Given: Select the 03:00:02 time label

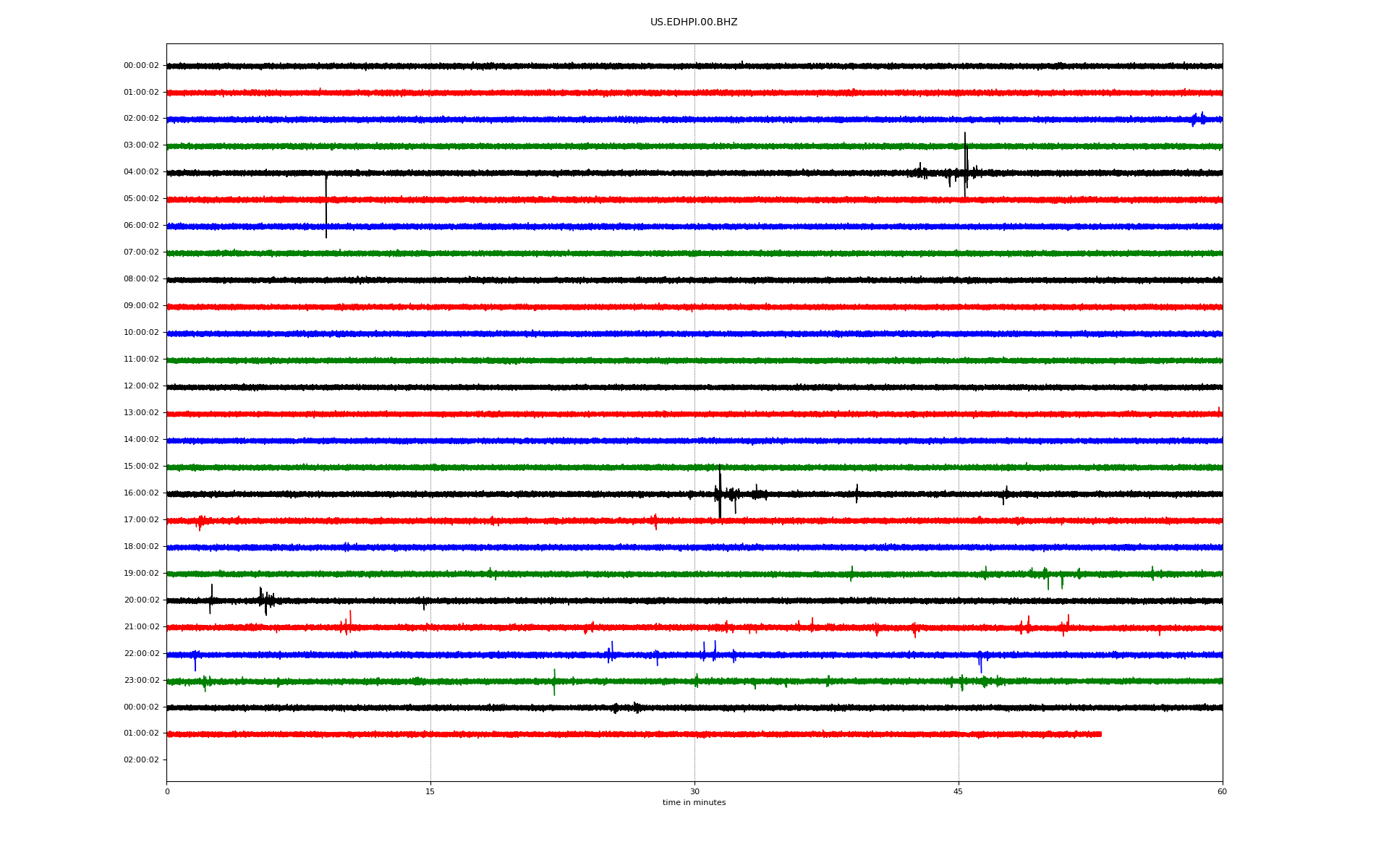Looking at the screenshot, I should [x=141, y=145].
